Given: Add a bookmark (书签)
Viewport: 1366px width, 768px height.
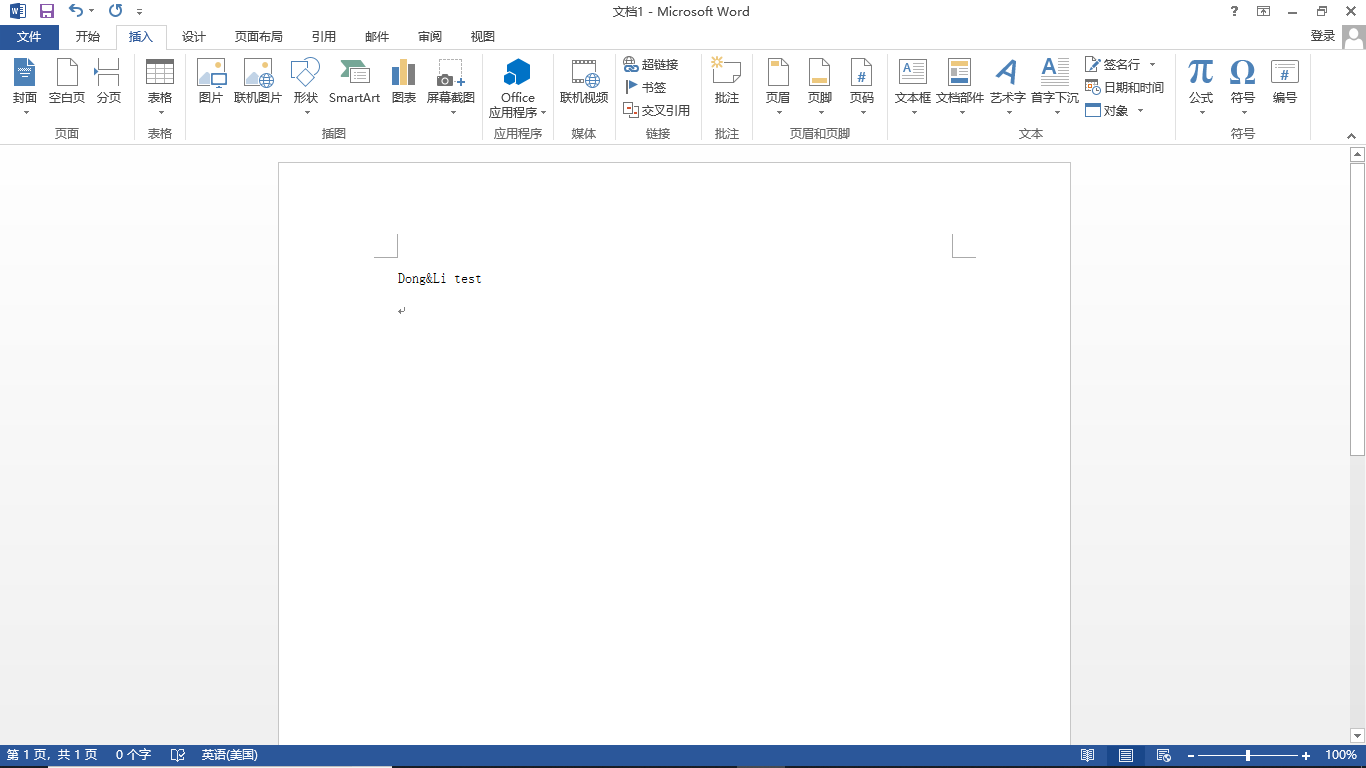Looking at the screenshot, I should coord(645,87).
